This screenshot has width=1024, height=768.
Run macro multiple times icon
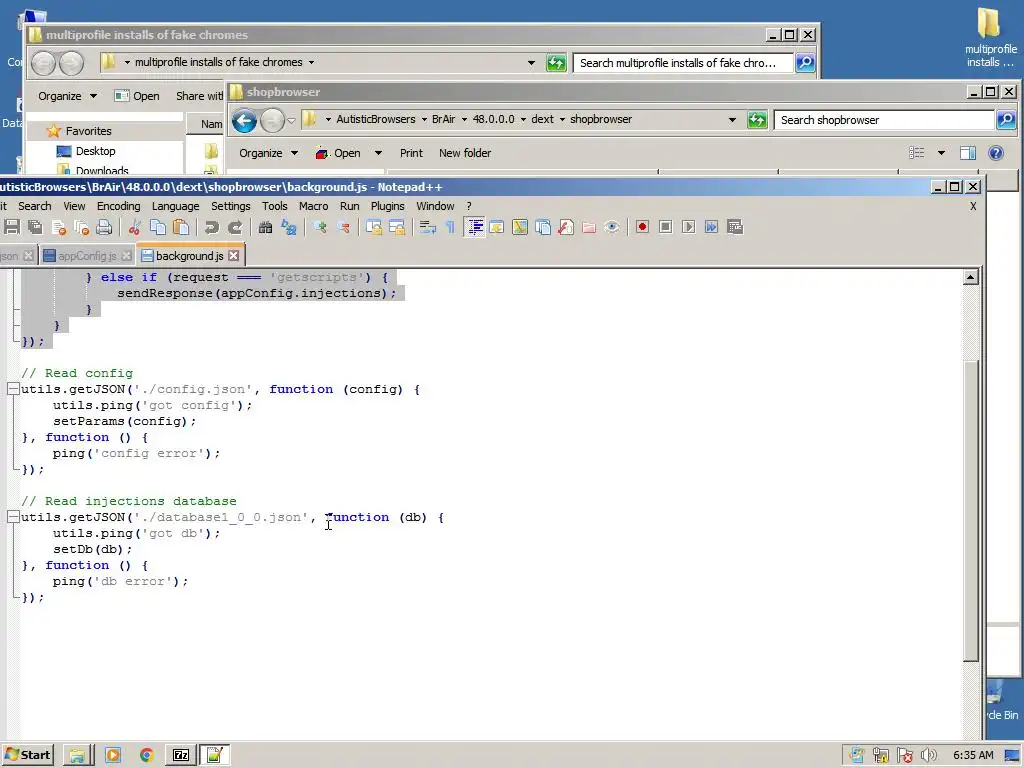point(712,227)
